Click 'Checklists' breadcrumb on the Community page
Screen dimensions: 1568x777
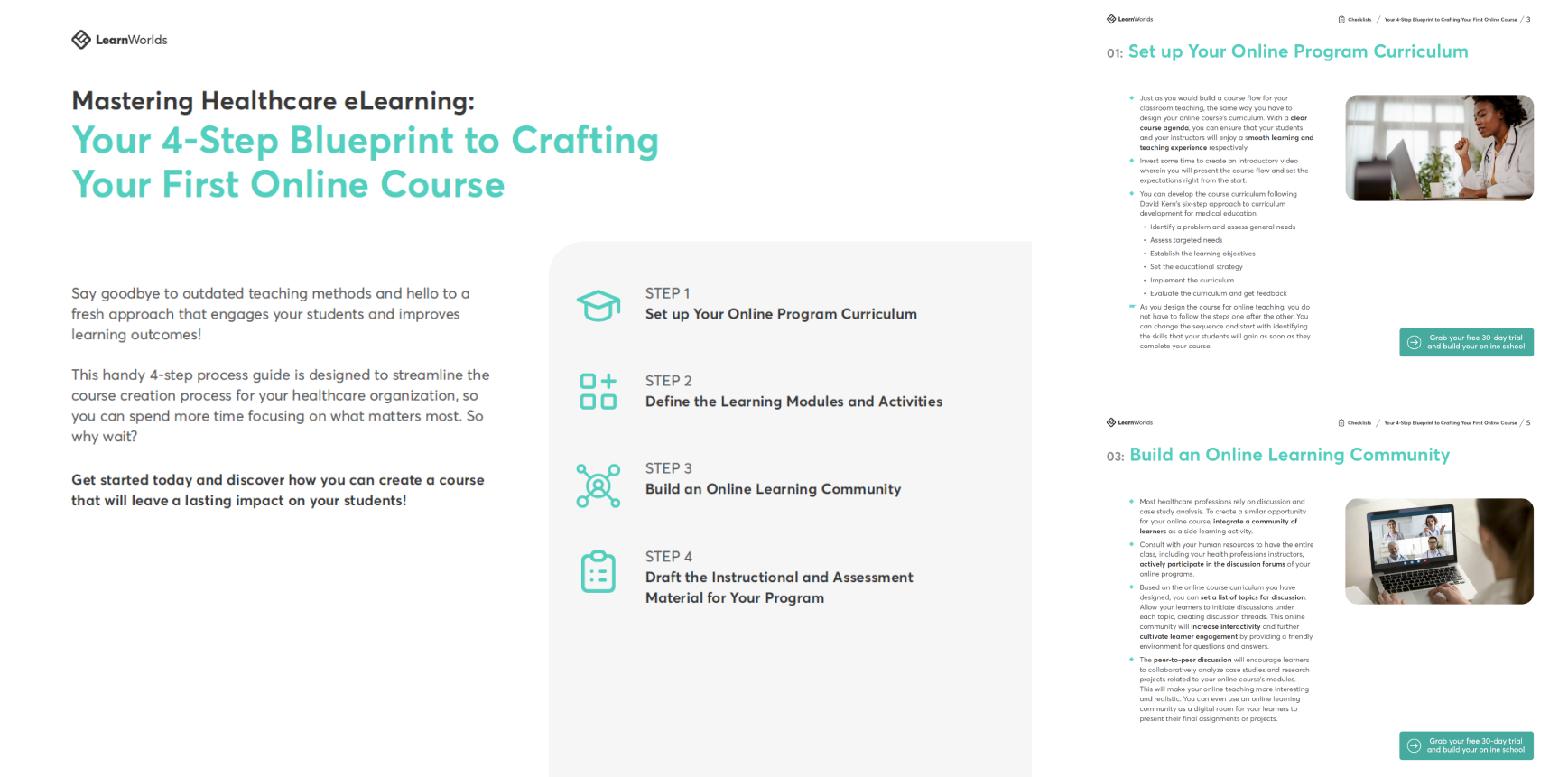click(x=1359, y=422)
